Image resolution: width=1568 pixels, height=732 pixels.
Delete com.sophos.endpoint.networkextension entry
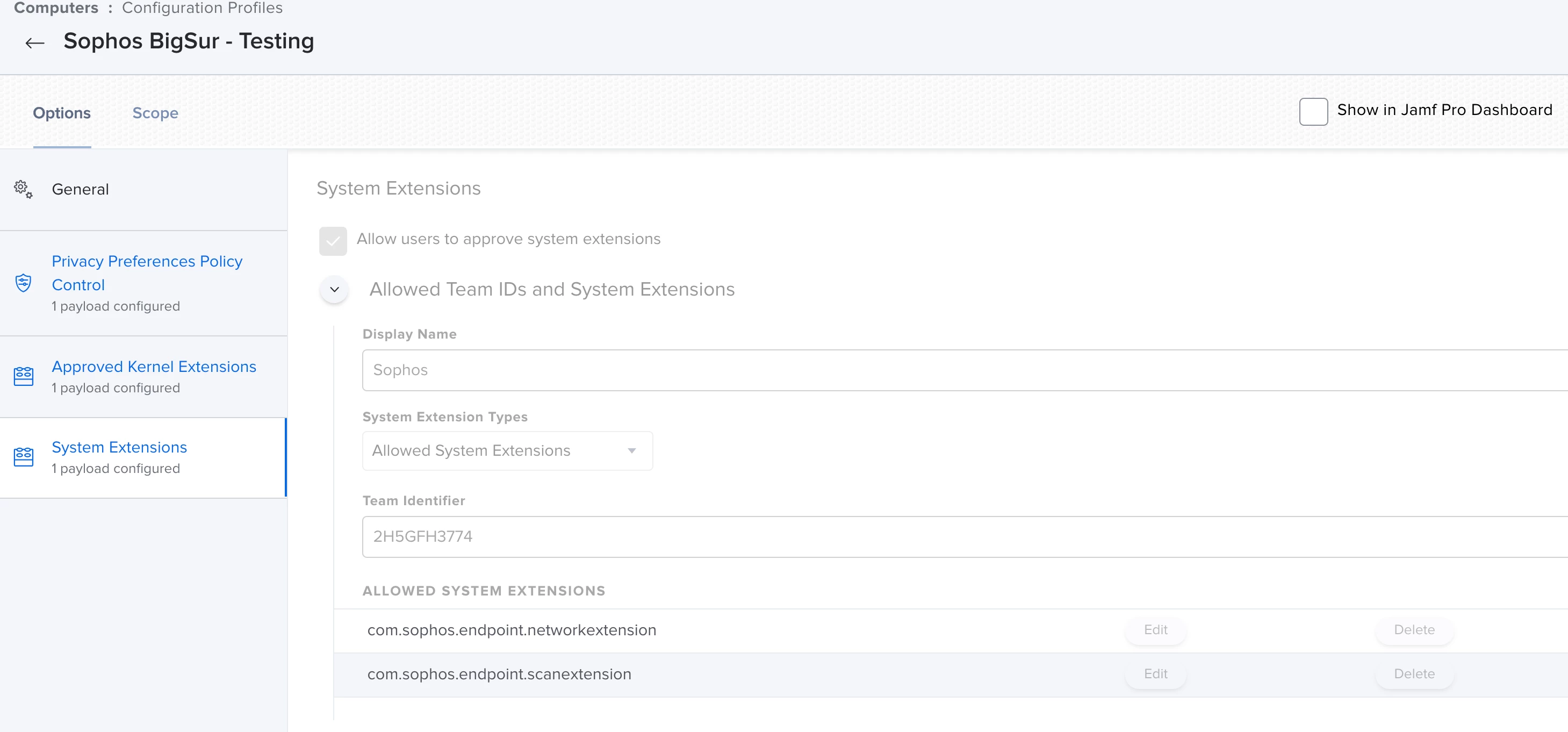pyautogui.click(x=1414, y=630)
